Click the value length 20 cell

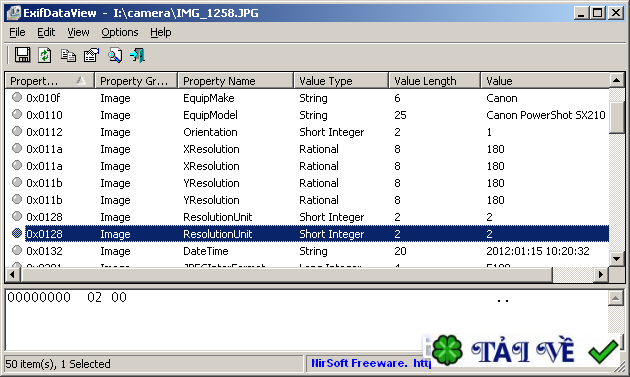point(400,251)
